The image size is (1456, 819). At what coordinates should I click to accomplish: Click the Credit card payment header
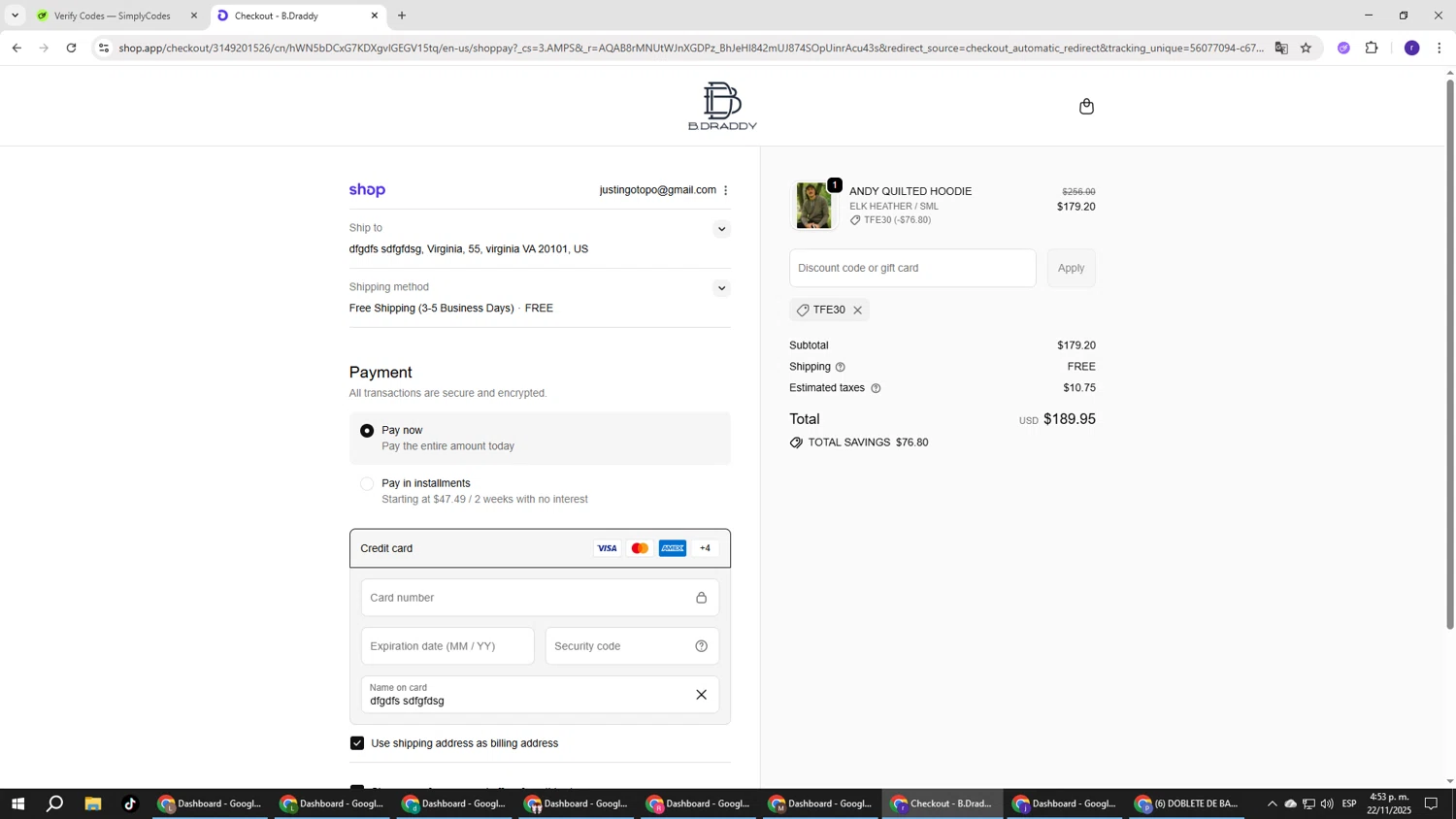540,548
